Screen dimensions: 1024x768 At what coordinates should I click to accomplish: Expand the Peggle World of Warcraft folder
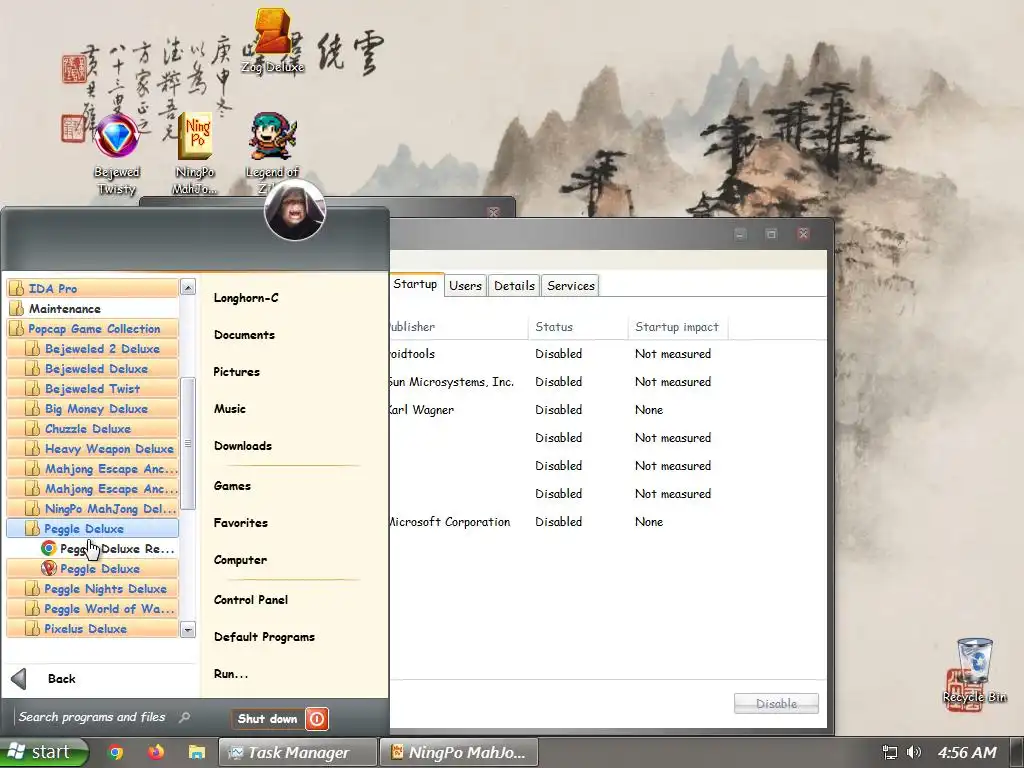[x=92, y=609]
